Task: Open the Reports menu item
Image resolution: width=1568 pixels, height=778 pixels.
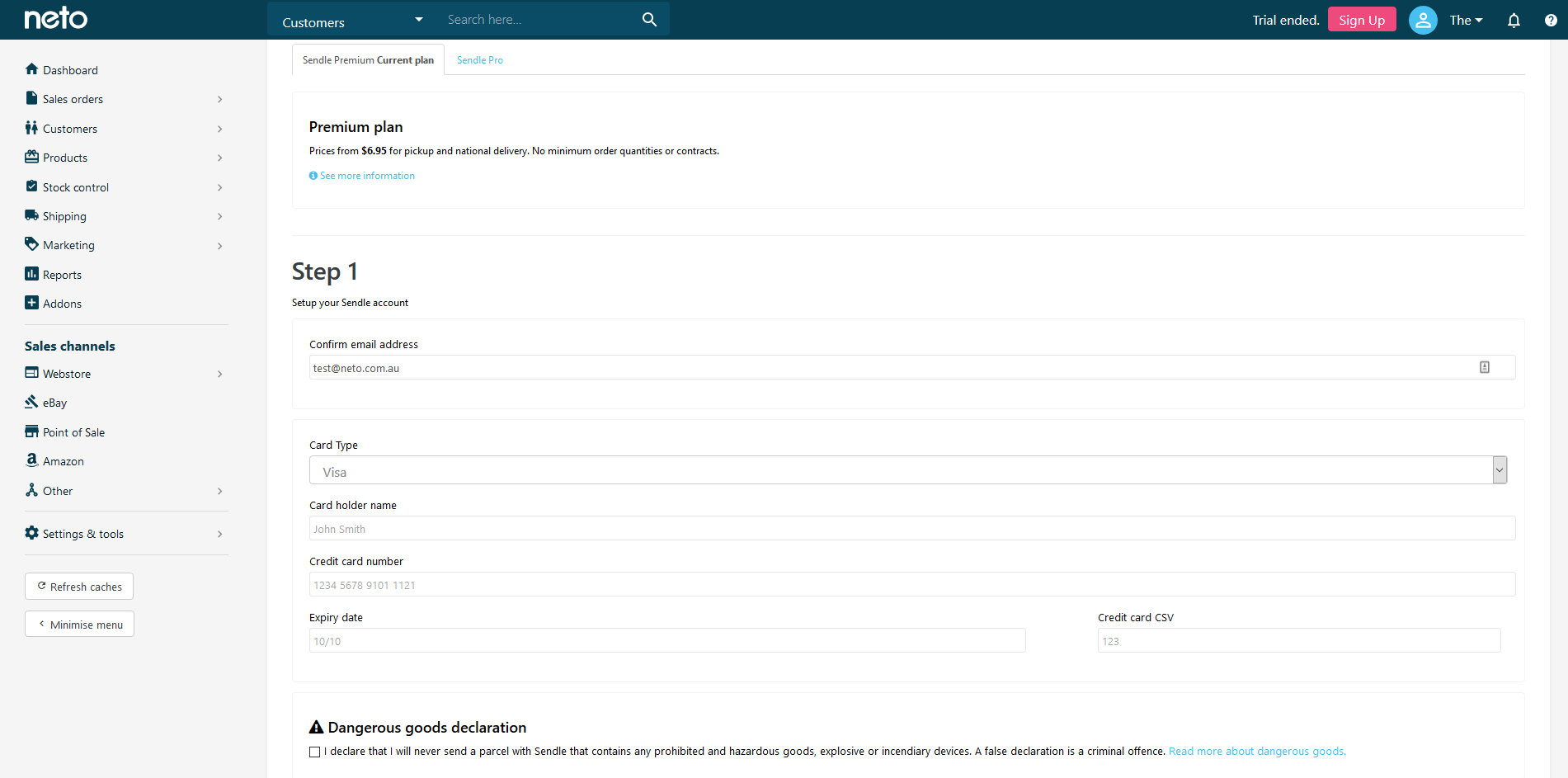Action: [x=62, y=275]
